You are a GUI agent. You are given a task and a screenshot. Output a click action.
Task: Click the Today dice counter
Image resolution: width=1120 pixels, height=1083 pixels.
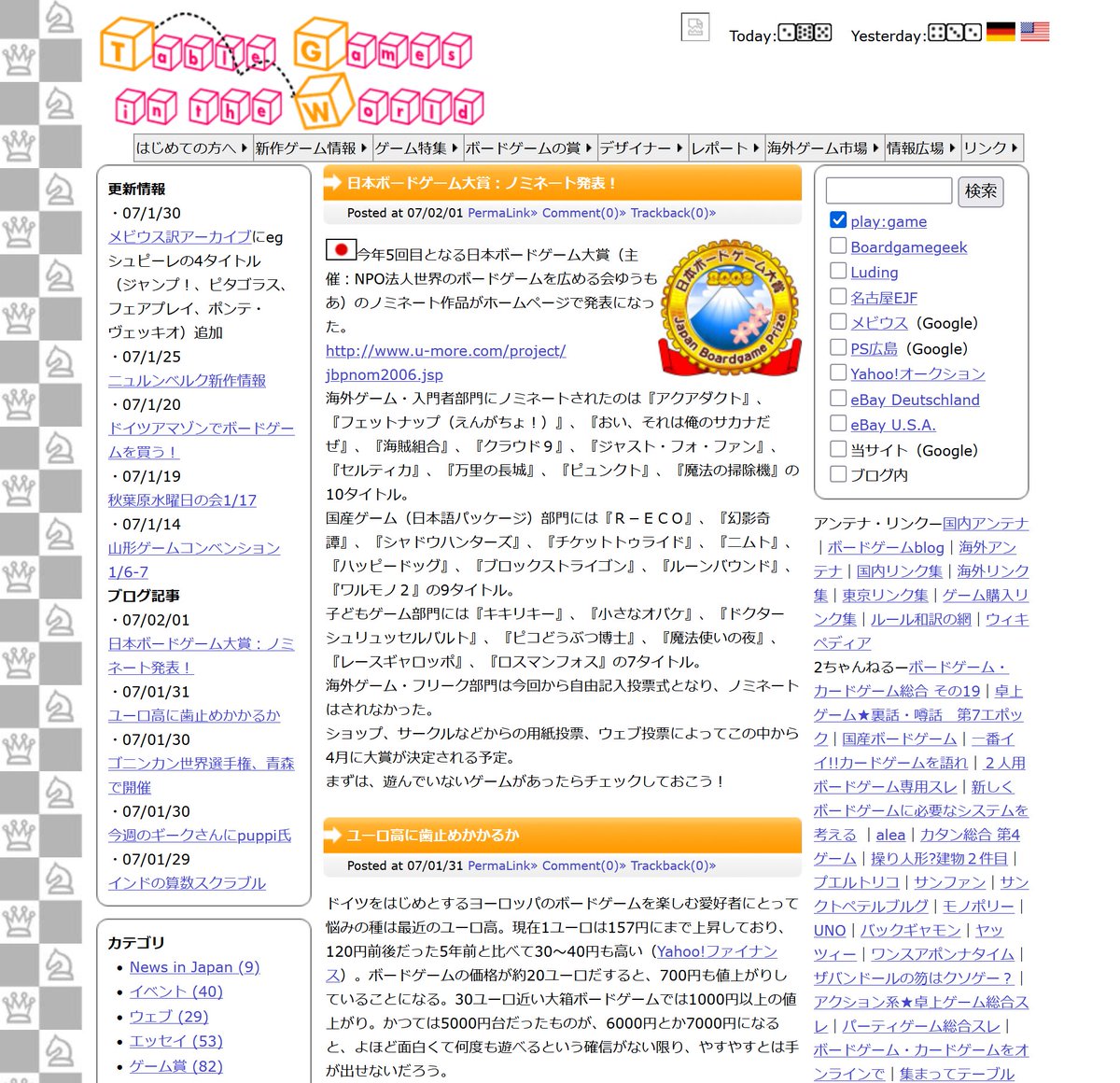805,33
